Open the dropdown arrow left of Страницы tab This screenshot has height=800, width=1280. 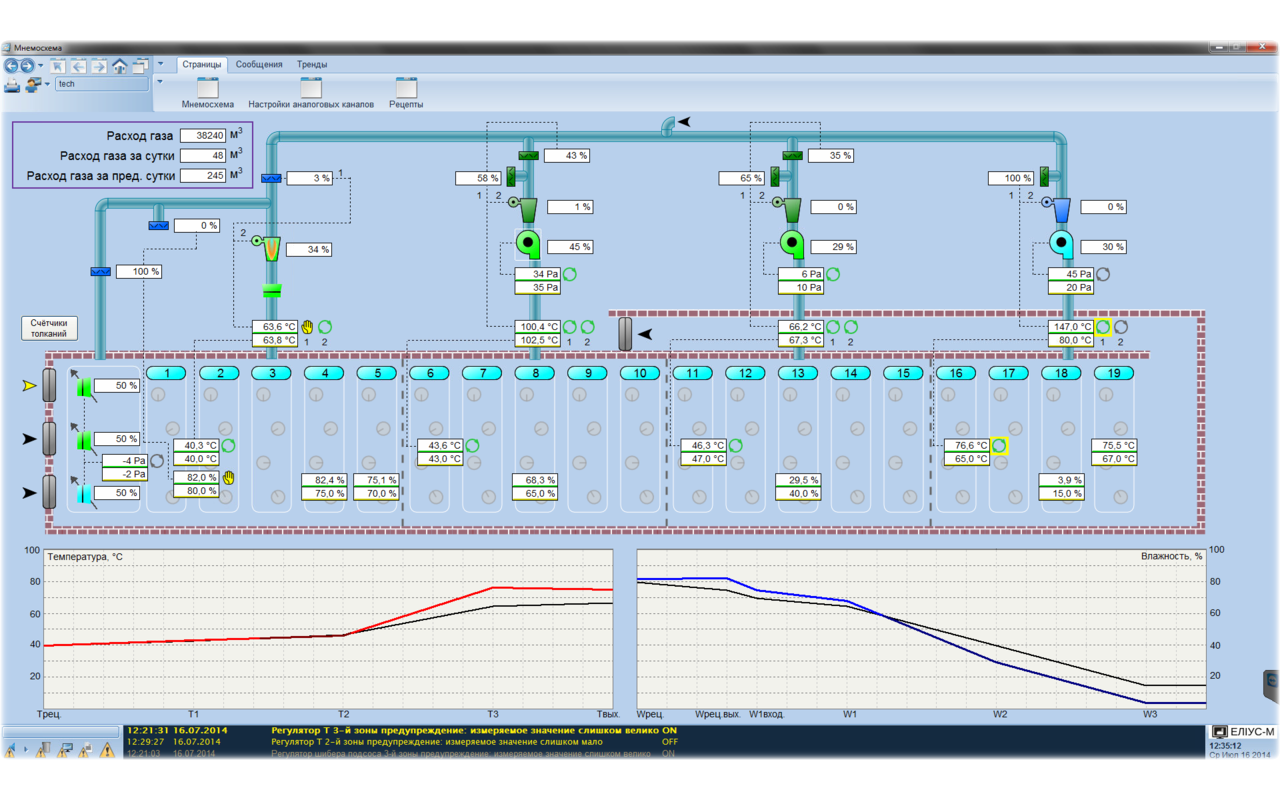click(160, 64)
